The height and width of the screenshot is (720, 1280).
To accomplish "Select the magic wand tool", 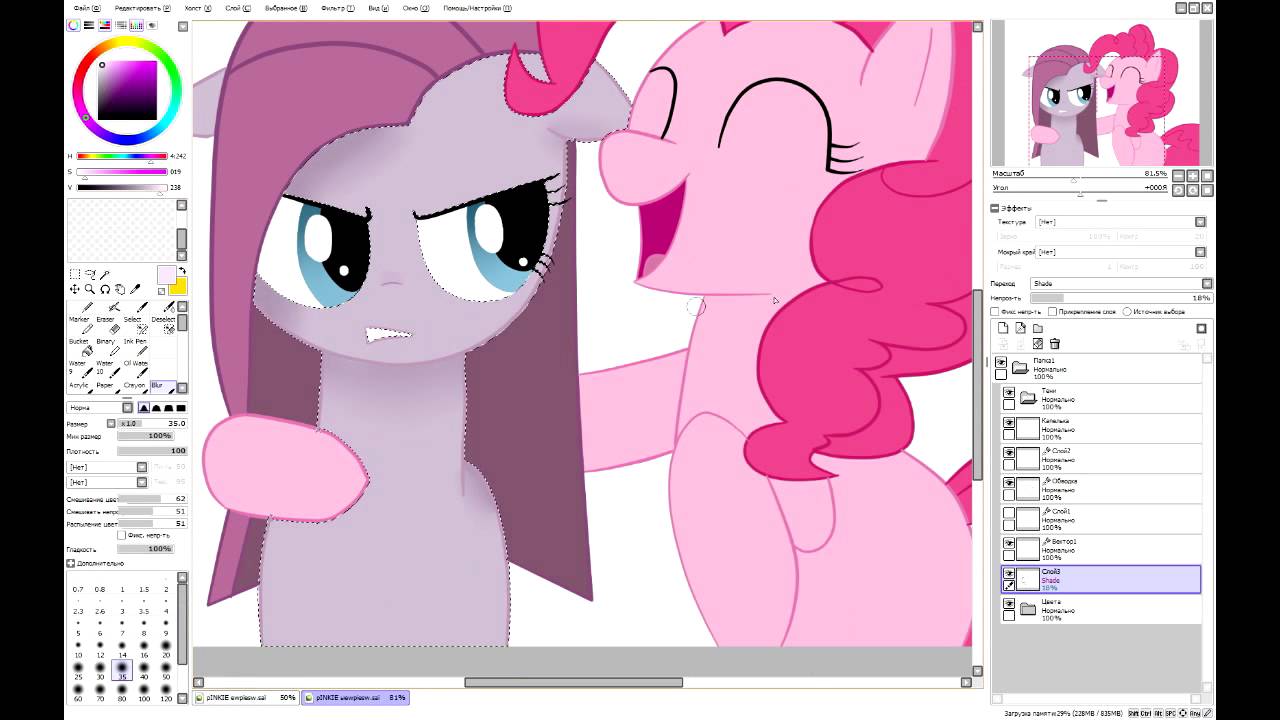I will pyautogui.click(x=105, y=274).
